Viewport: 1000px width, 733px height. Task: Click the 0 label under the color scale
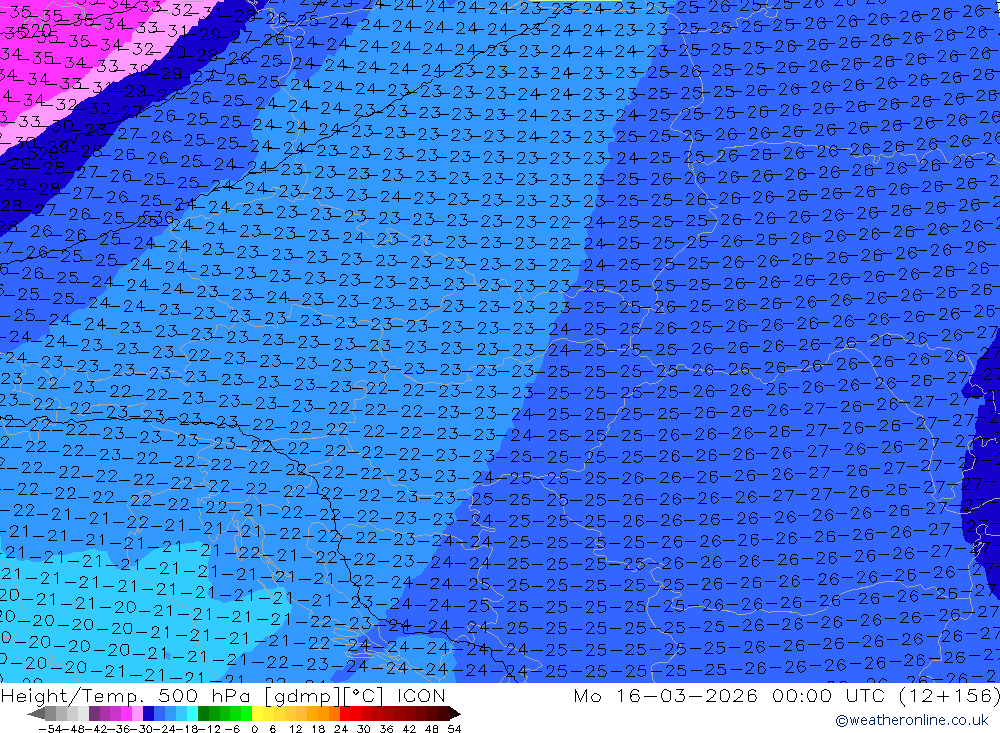[x=254, y=729]
